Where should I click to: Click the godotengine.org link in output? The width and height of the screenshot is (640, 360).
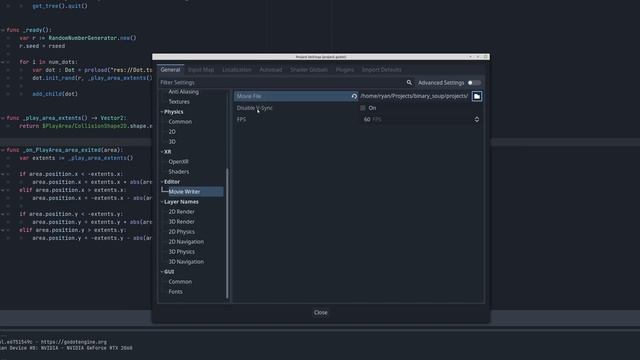coord(73,342)
